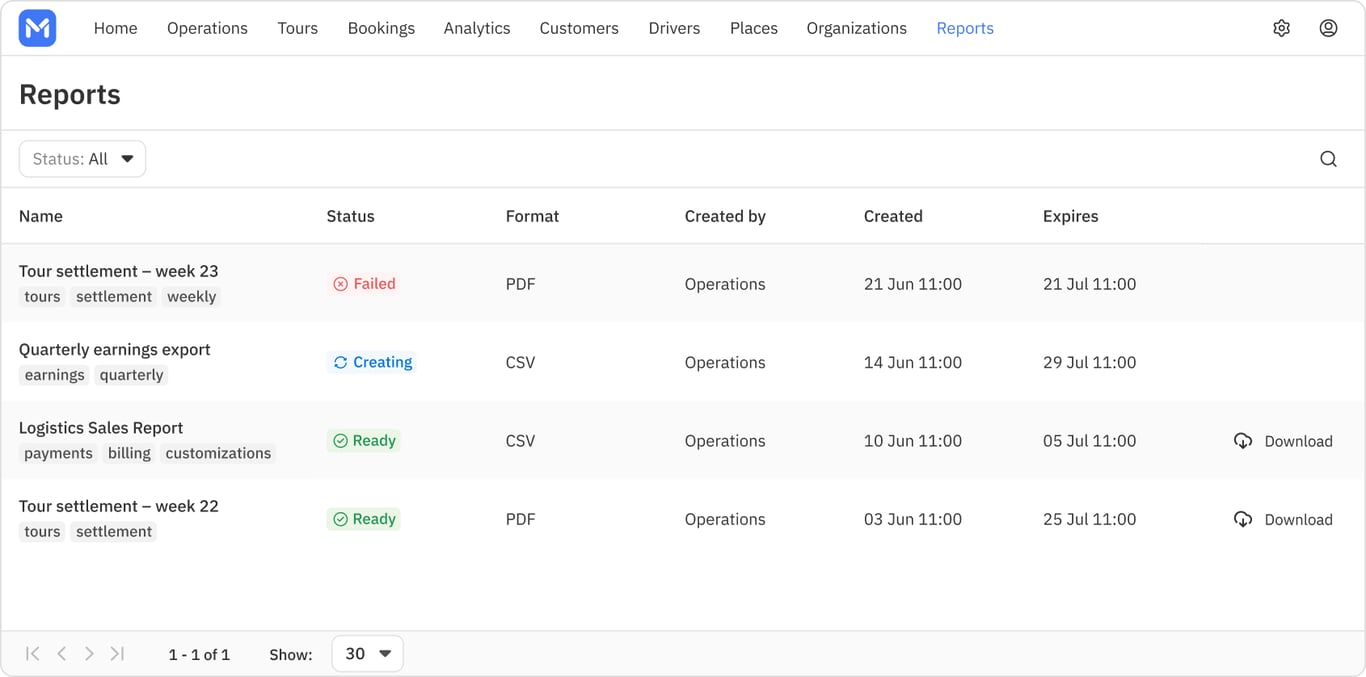Click download icon for Tour settlement week 22
Viewport: 1366px width, 677px height.
pos(1243,519)
